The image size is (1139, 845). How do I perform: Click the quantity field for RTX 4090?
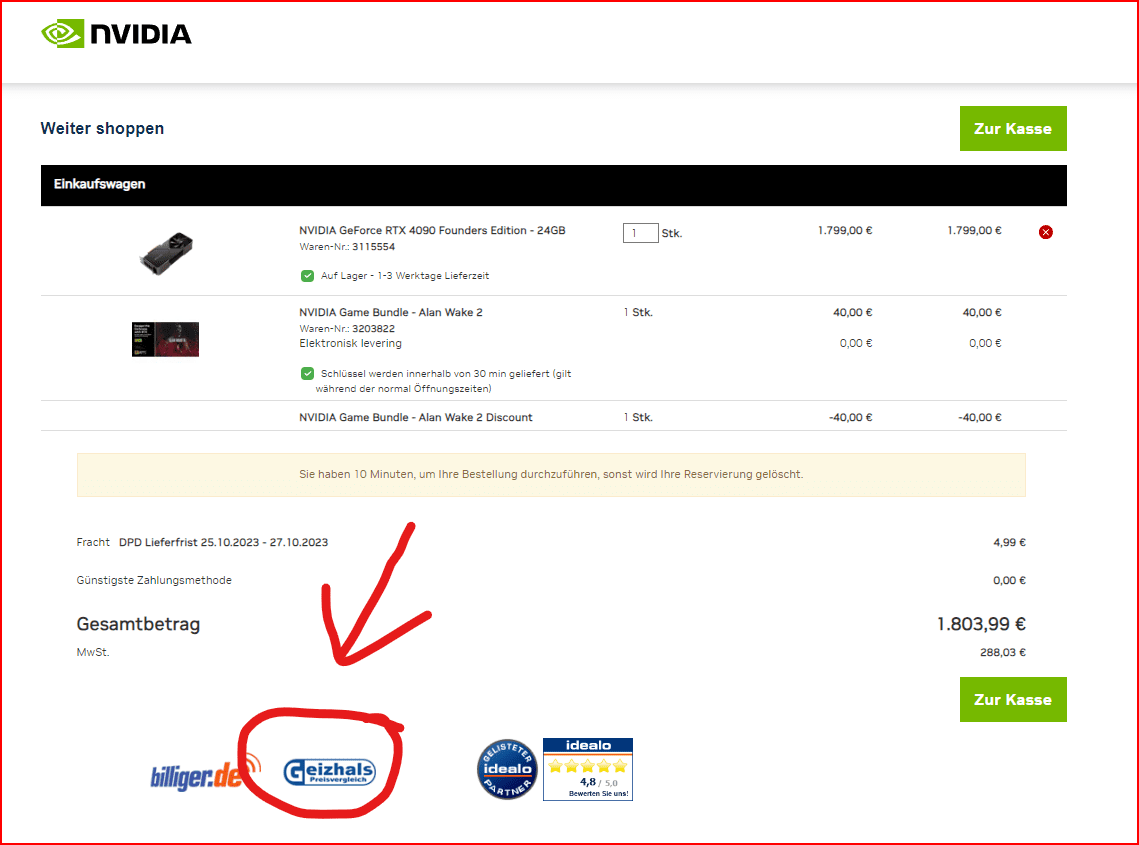[640, 233]
